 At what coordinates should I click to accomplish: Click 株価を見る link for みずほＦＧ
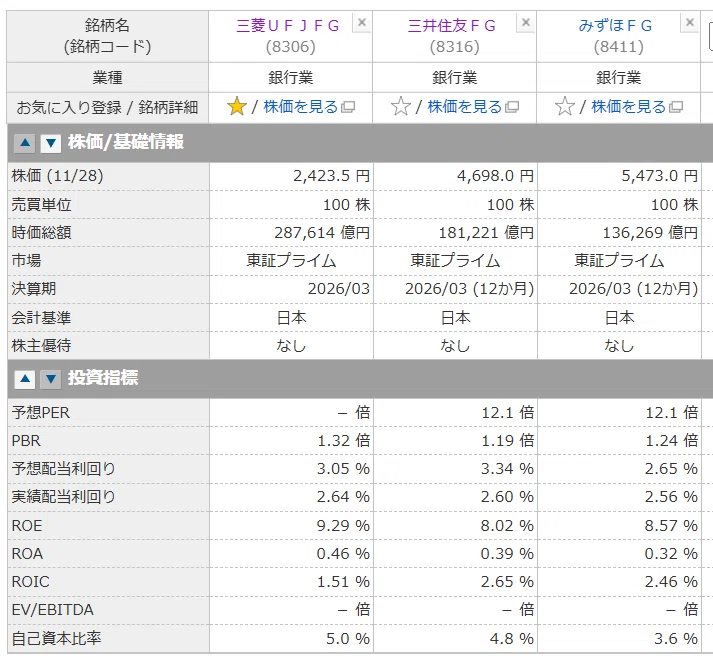(628, 107)
